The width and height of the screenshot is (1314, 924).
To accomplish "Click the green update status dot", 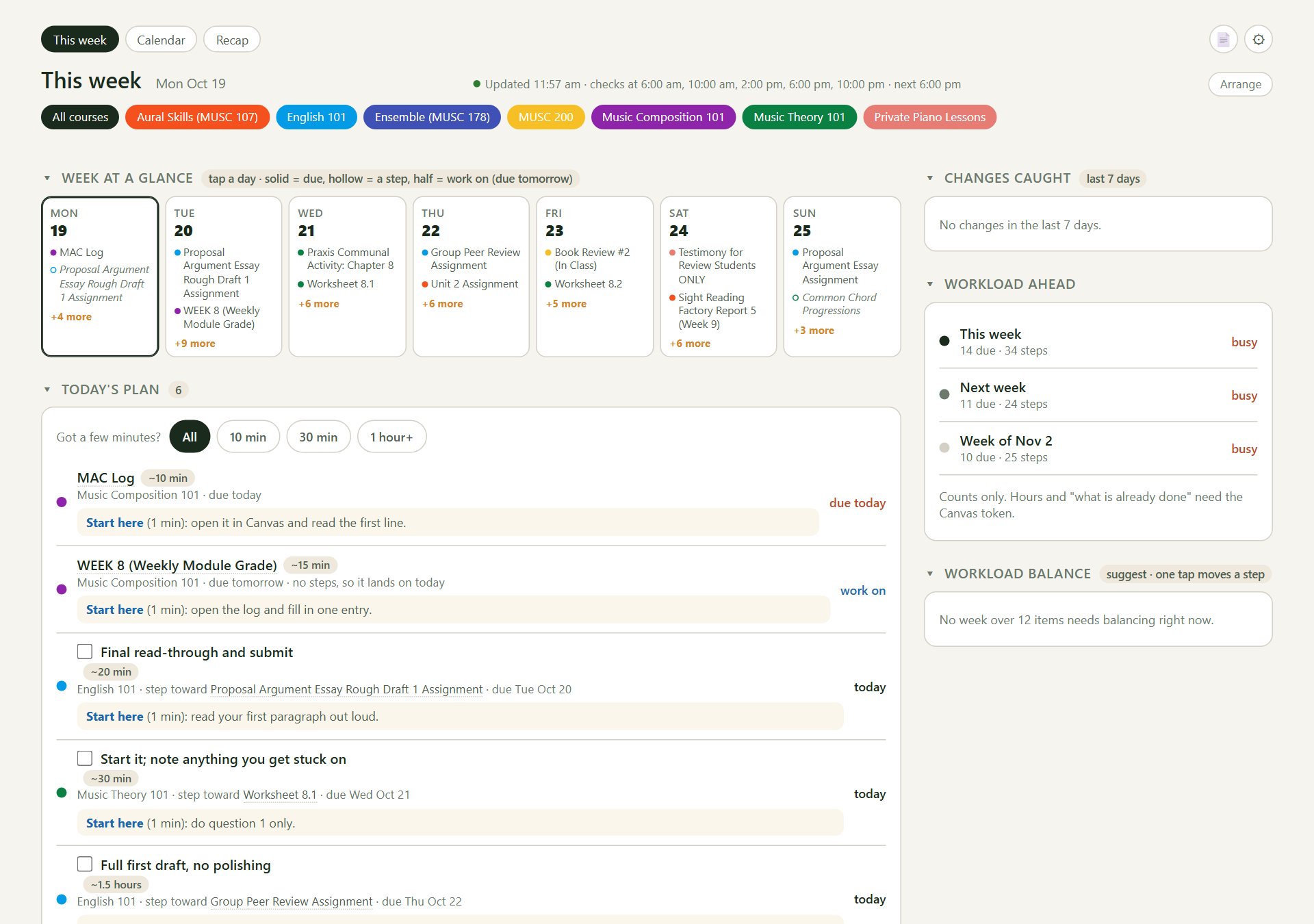I will [x=476, y=84].
